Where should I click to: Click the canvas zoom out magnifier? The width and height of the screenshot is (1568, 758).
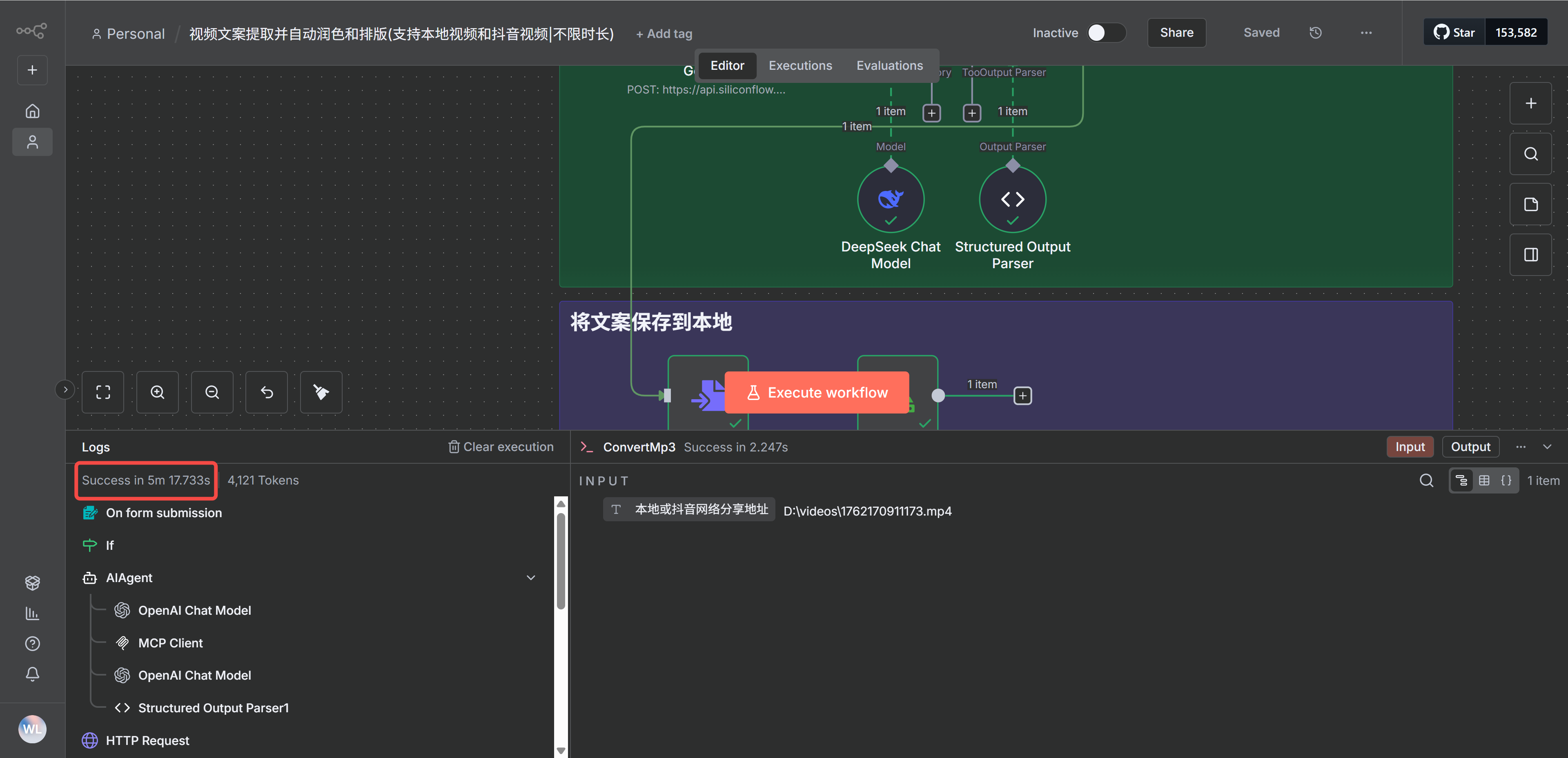(212, 392)
